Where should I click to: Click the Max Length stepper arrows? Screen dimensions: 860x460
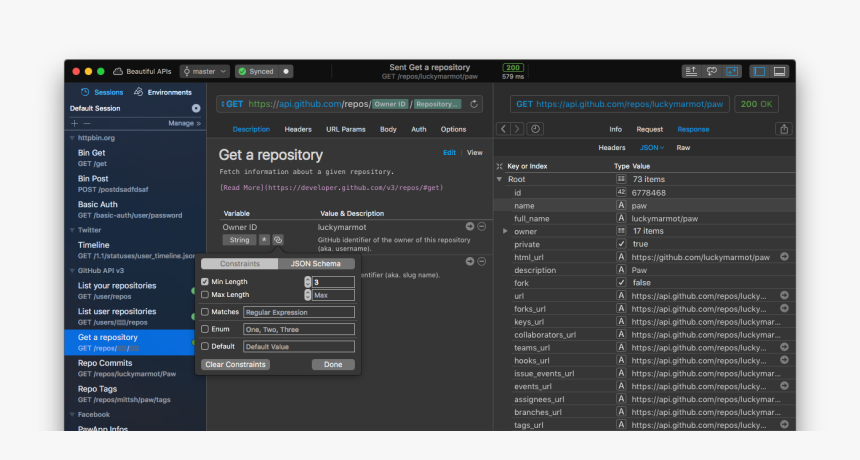tap(307, 295)
